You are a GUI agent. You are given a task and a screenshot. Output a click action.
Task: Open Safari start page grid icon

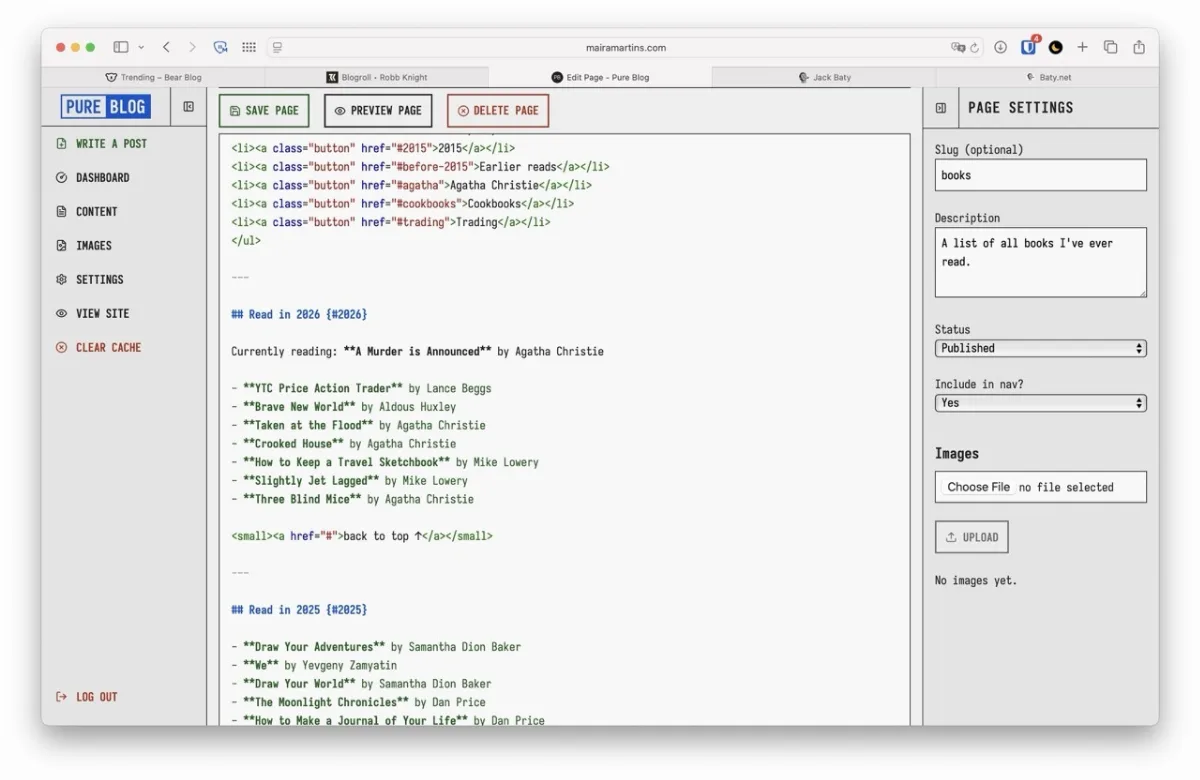(249, 47)
